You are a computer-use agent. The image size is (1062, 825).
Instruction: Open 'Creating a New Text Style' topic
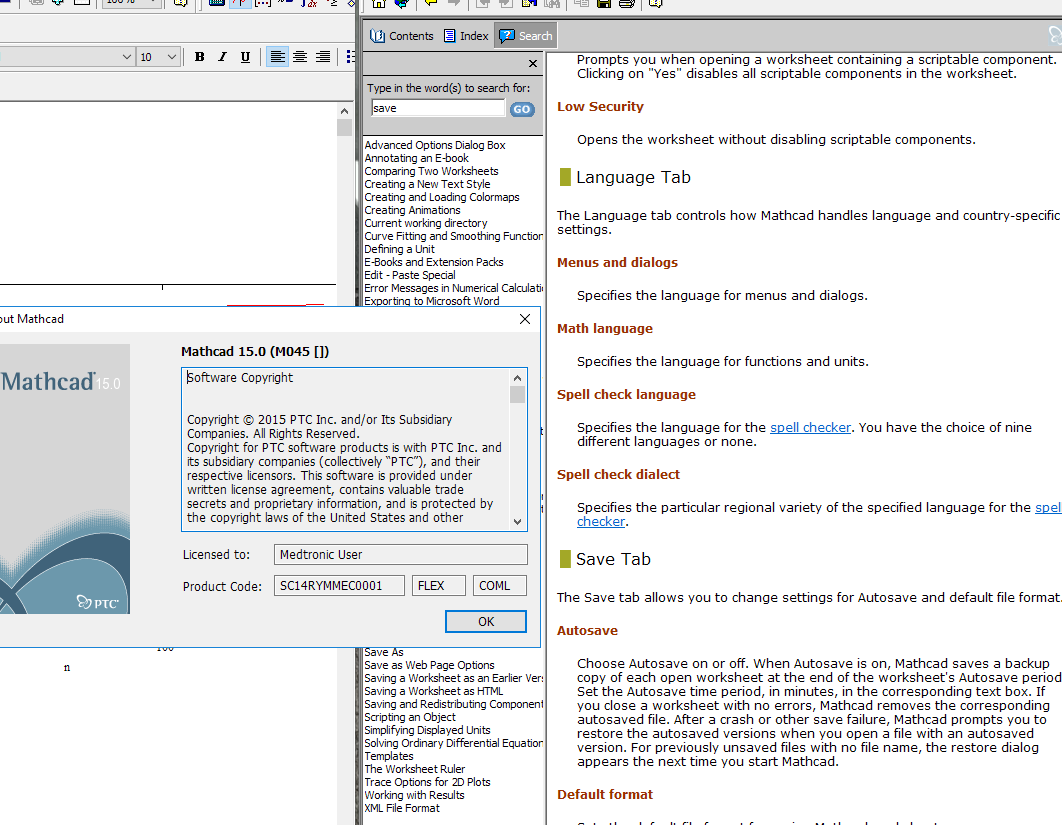pos(427,184)
